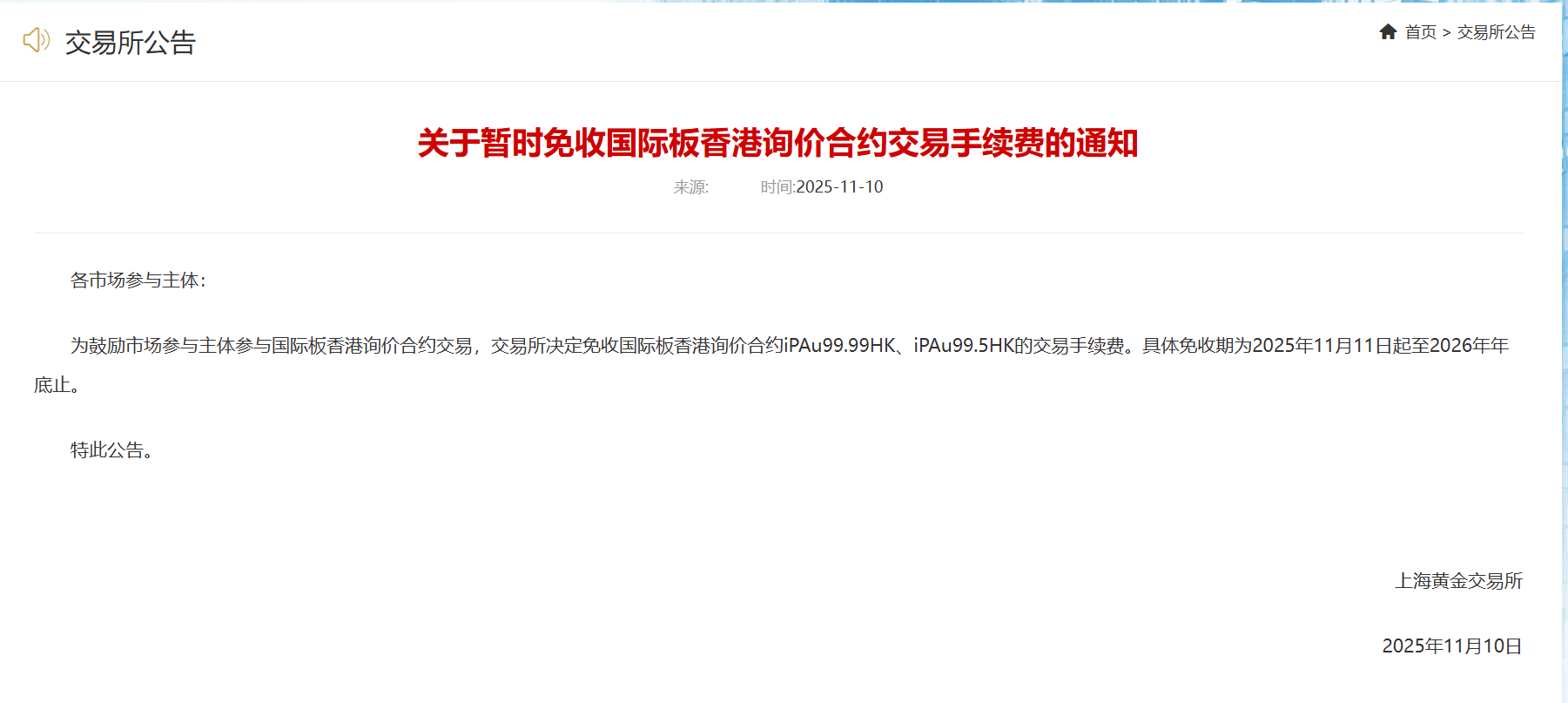Click the 底止。 text on second line
The height and width of the screenshot is (703, 1568).
pyautogui.click(x=57, y=385)
